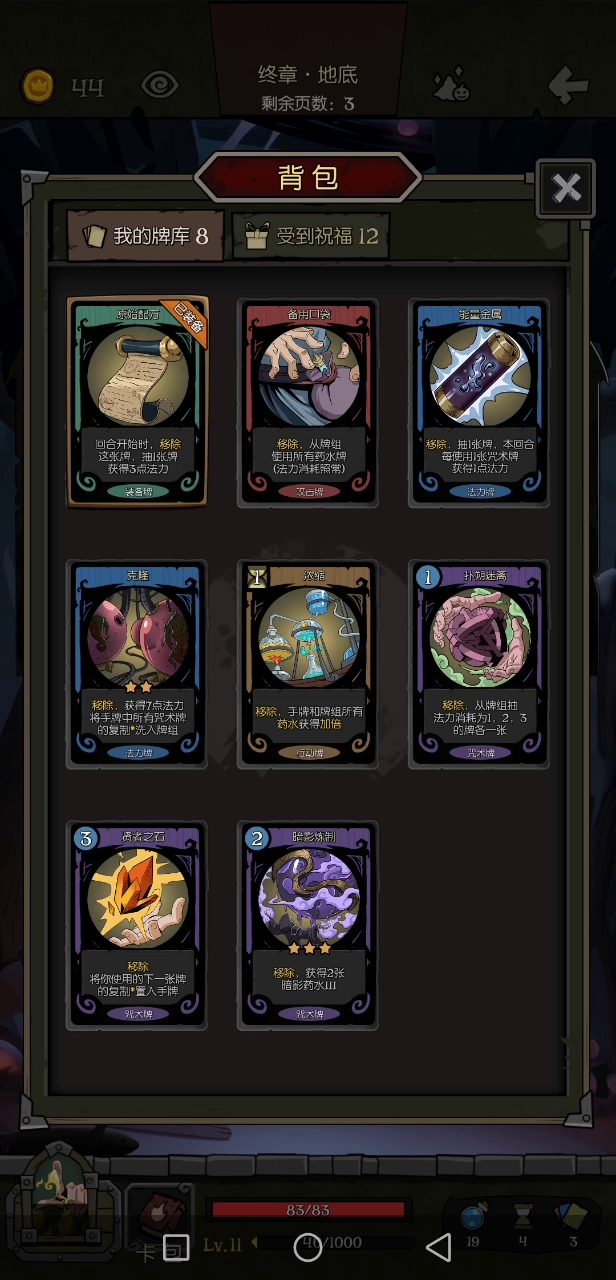Open the pink brain spell card
Screen dimensions: 616x1280
[479, 664]
